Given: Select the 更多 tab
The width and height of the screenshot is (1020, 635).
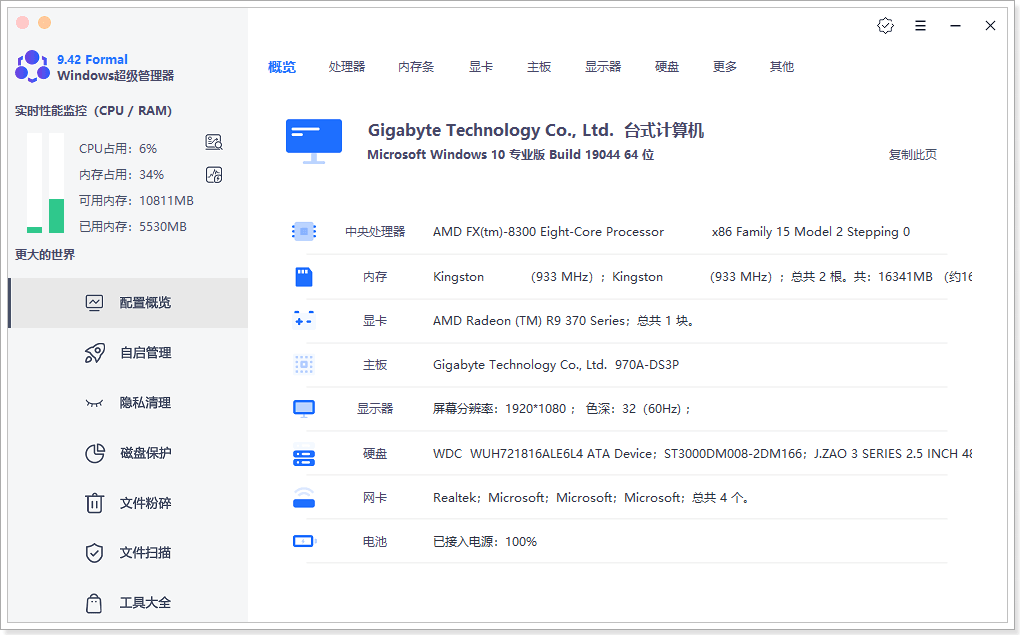Looking at the screenshot, I should (x=725, y=66).
